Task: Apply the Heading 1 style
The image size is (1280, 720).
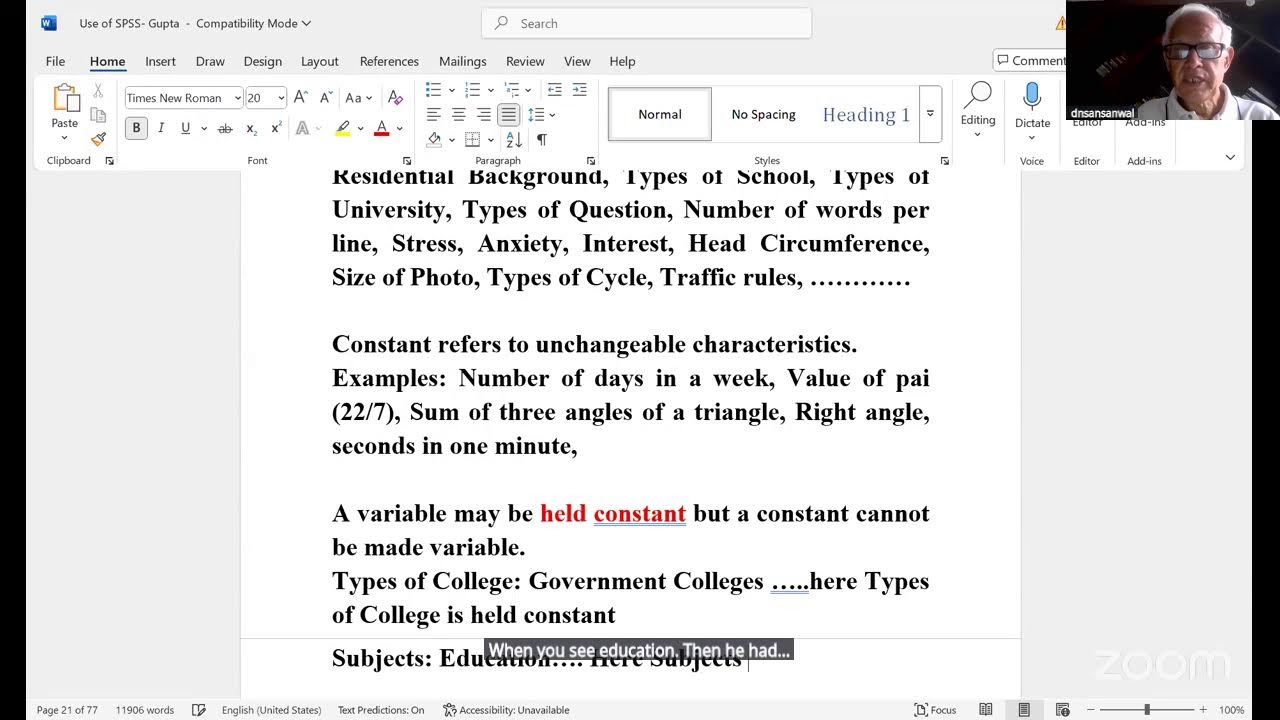Action: [x=866, y=114]
